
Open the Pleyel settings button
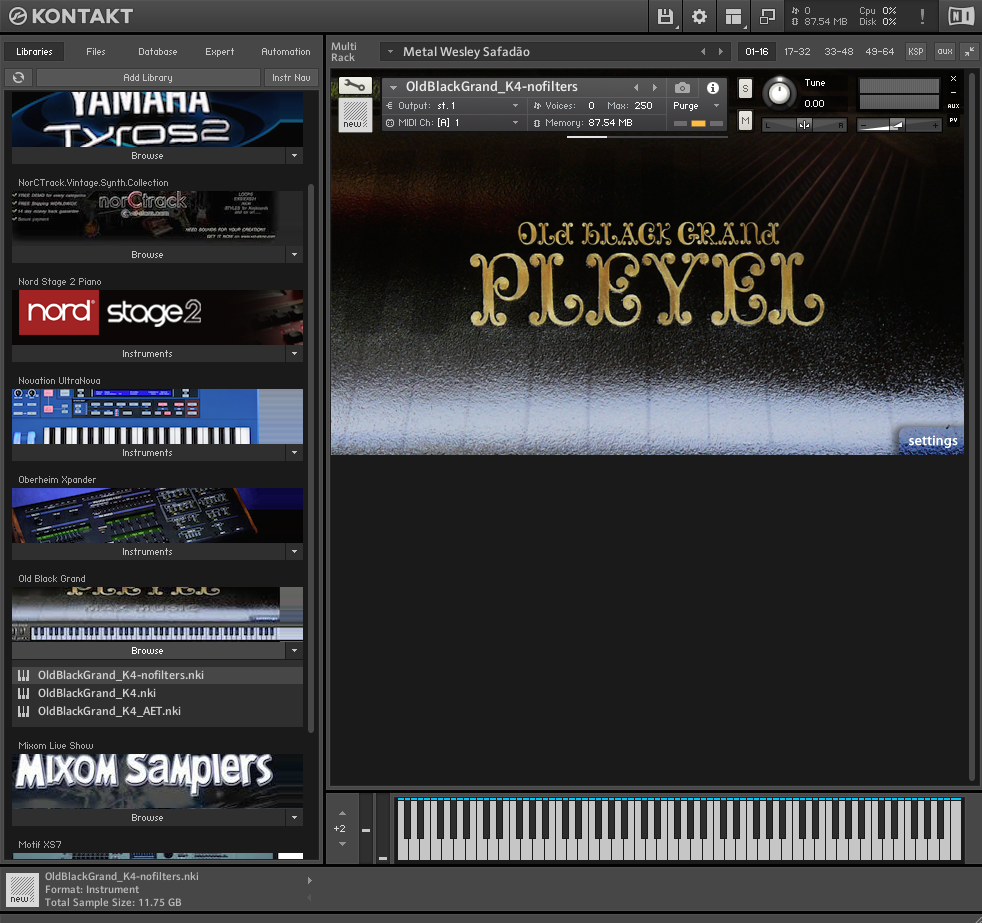pyautogui.click(x=933, y=441)
